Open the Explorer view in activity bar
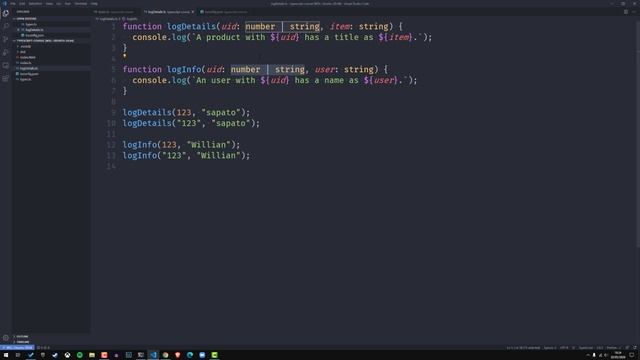The width and height of the screenshot is (640, 360). (x=6, y=13)
